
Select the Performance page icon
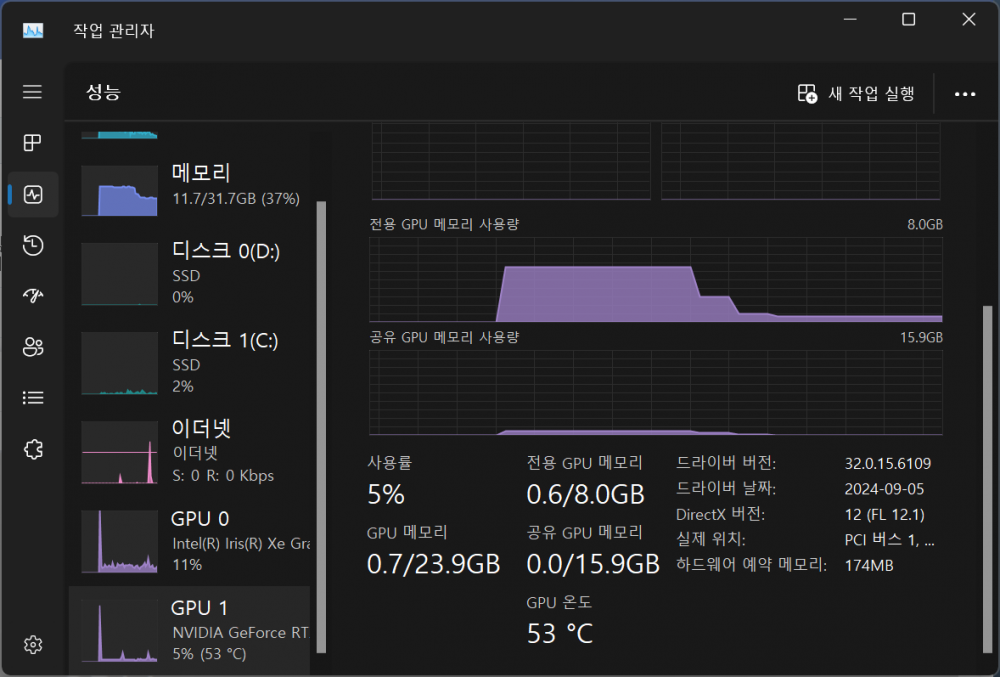pyautogui.click(x=33, y=195)
